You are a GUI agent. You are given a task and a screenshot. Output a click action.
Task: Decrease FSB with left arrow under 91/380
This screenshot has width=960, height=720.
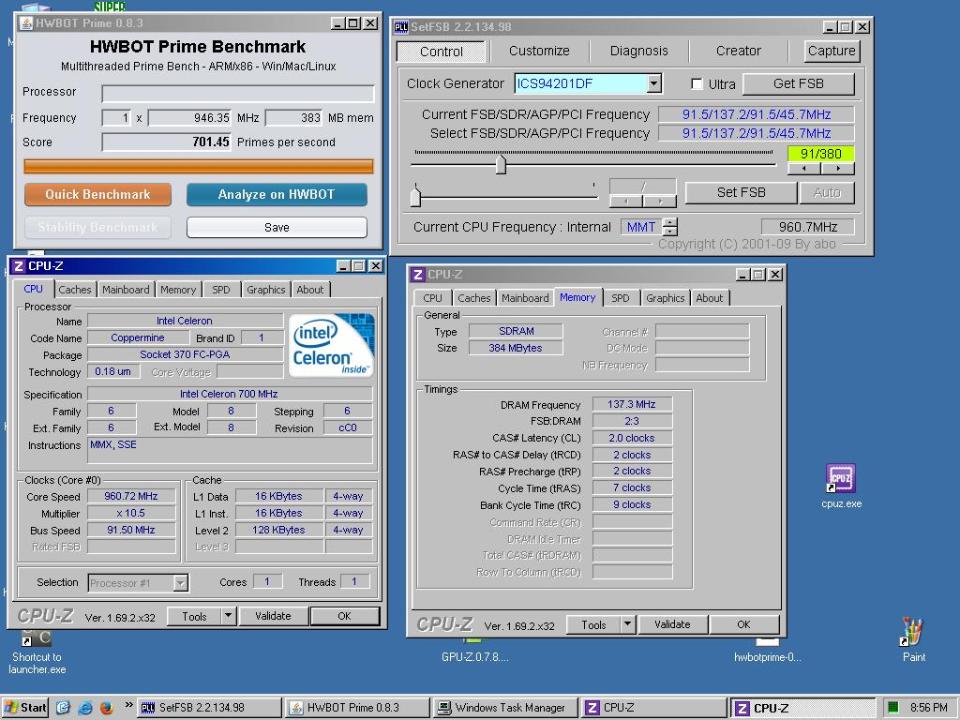(x=803, y=168)
